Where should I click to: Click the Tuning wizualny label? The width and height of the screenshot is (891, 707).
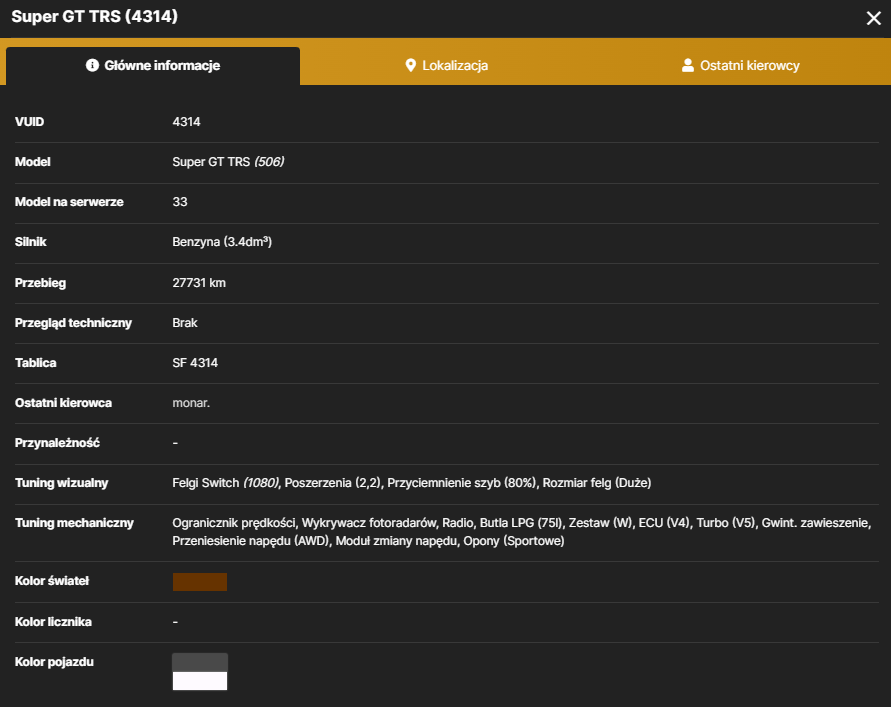coord(61,483)
